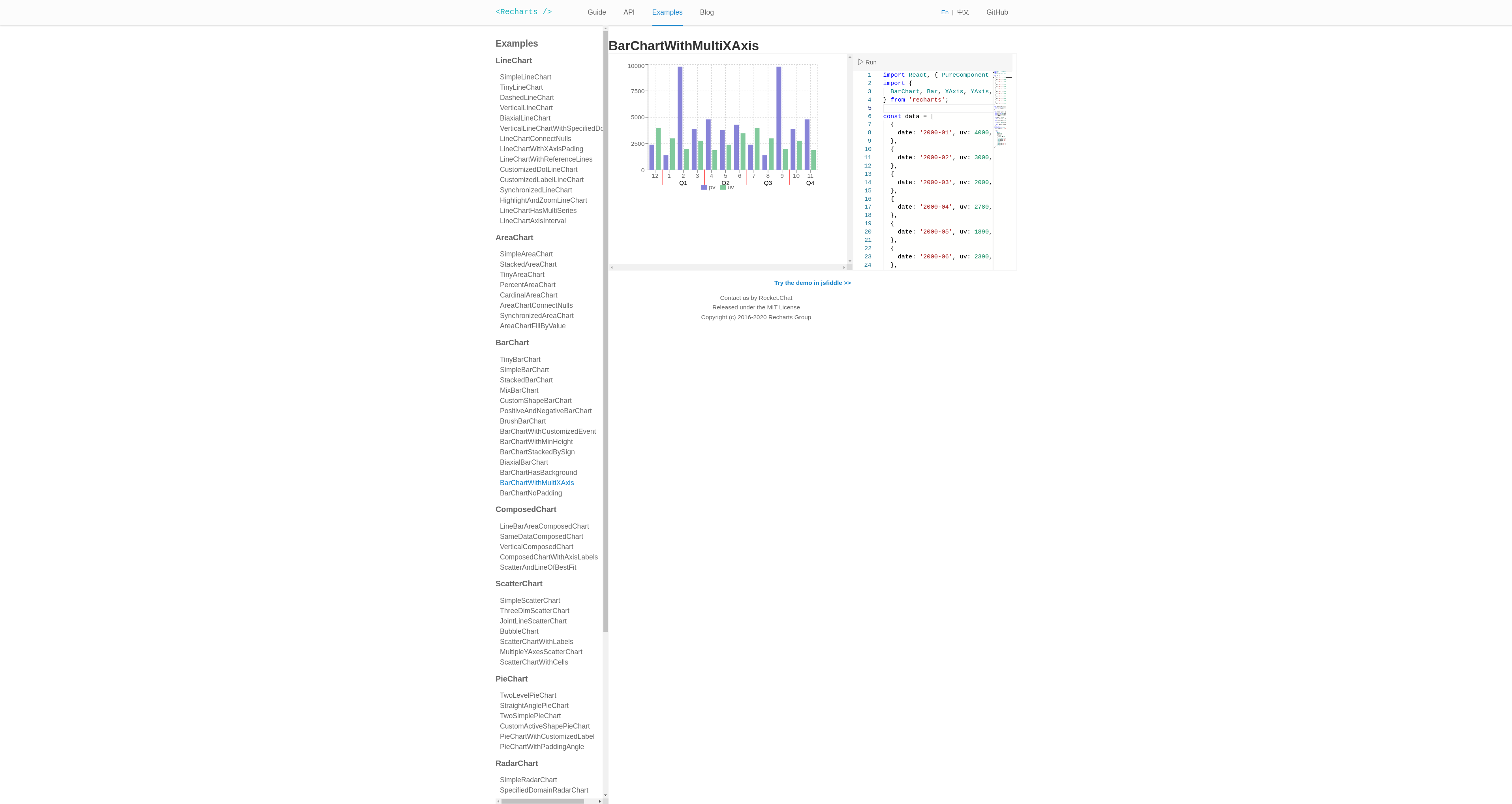Select the BubbleChart example
Viewport: 1512px width, 804px height.
(x=518, y=631)
